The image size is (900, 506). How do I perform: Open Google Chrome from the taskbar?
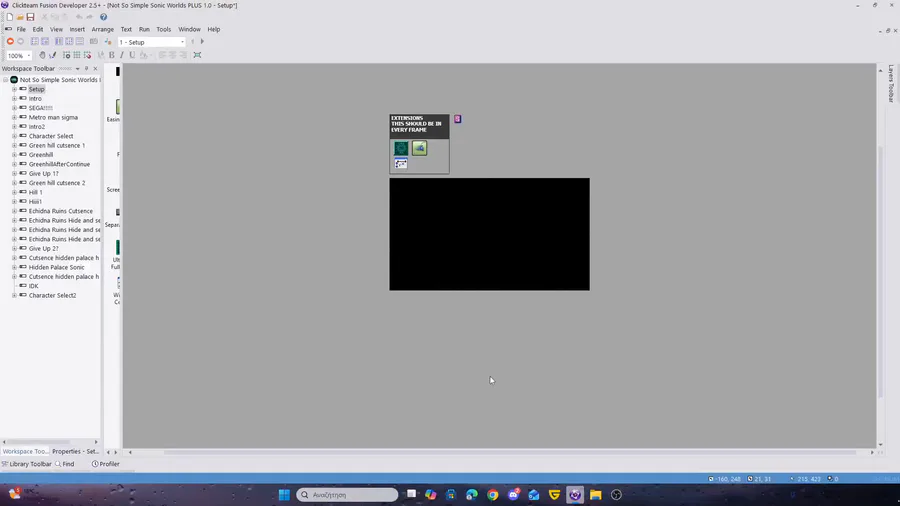tap(492, 495)
